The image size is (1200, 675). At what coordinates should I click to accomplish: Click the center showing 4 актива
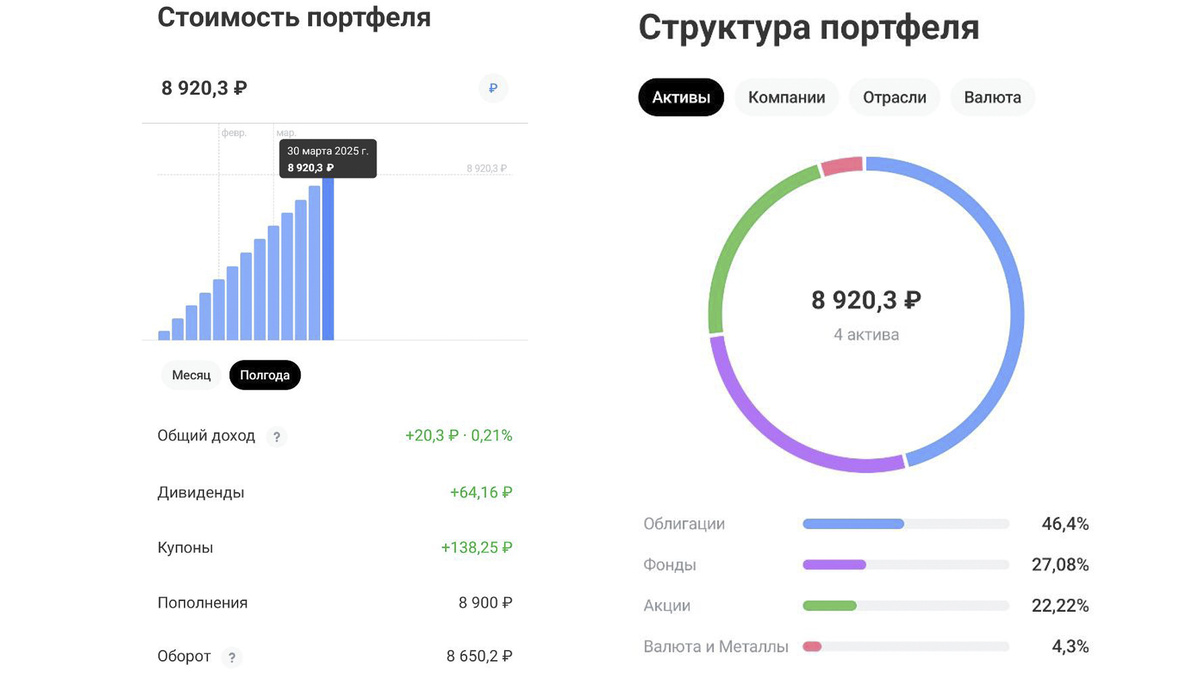tap(866, 336)
